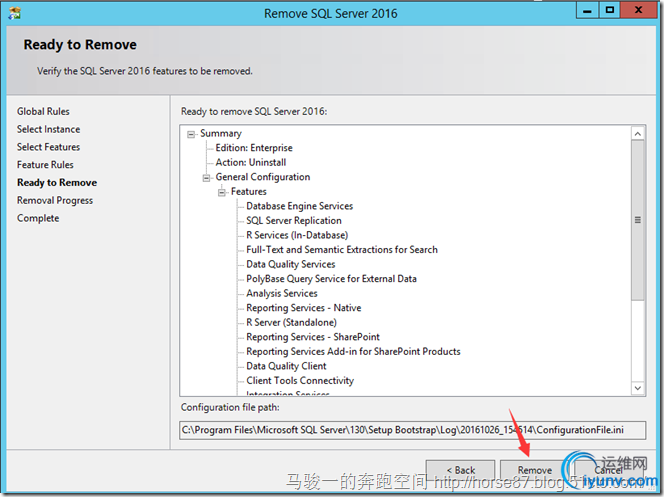Viewport: 664px width, 497px height.
Task: Select R Services (In-Database) row
Action: pos(297,235)
